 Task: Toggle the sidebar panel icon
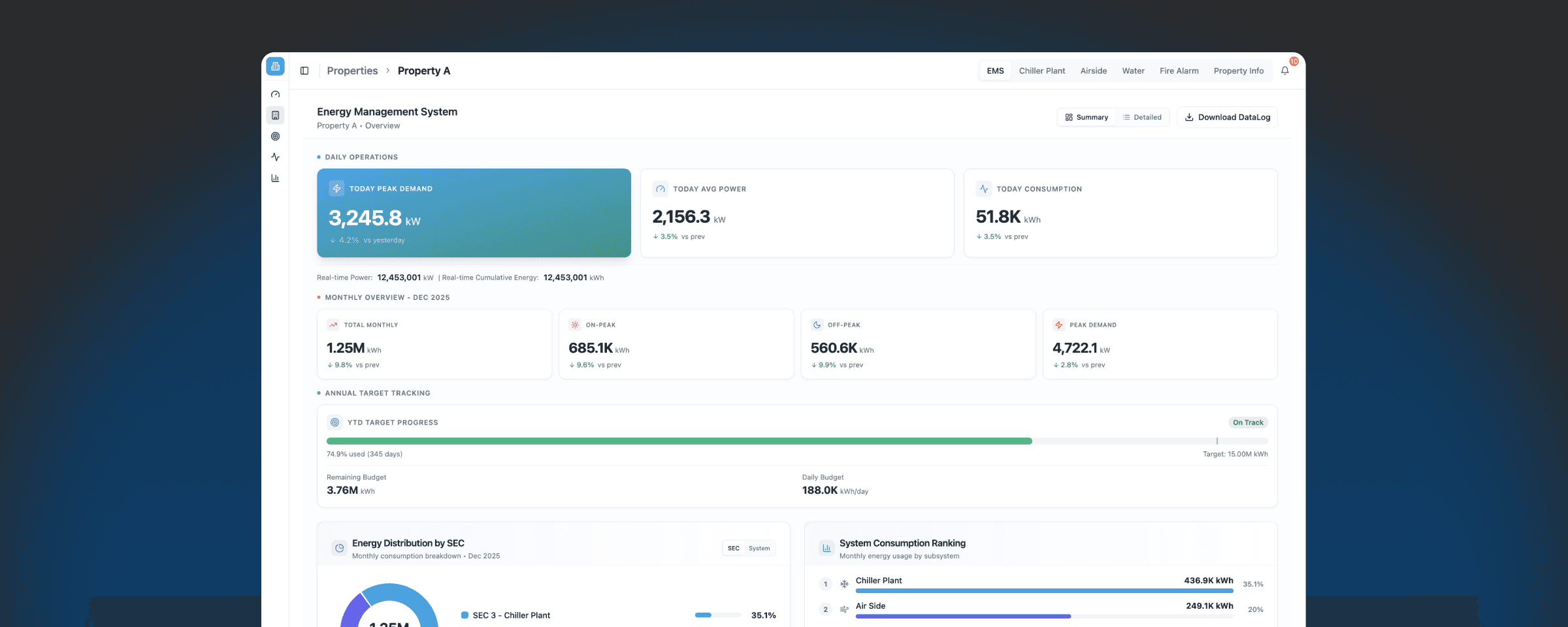coord(304,71)
